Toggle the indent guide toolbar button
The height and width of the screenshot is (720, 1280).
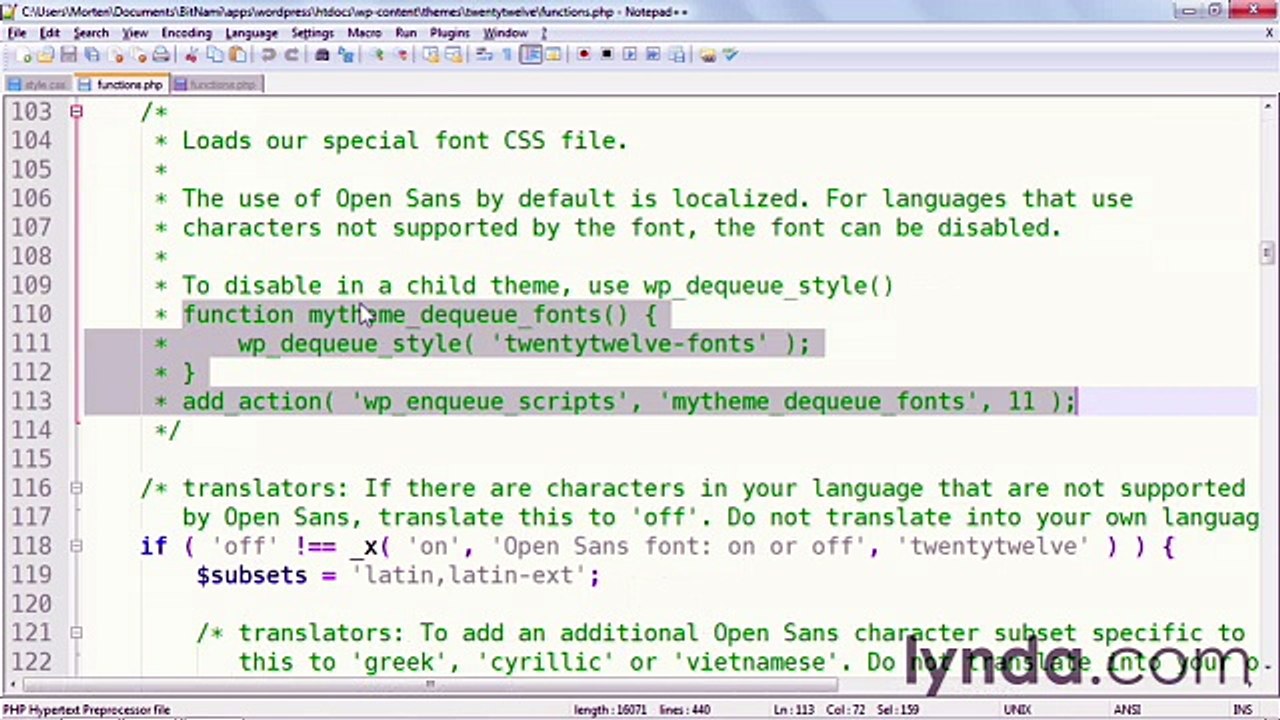coord(530,55)
